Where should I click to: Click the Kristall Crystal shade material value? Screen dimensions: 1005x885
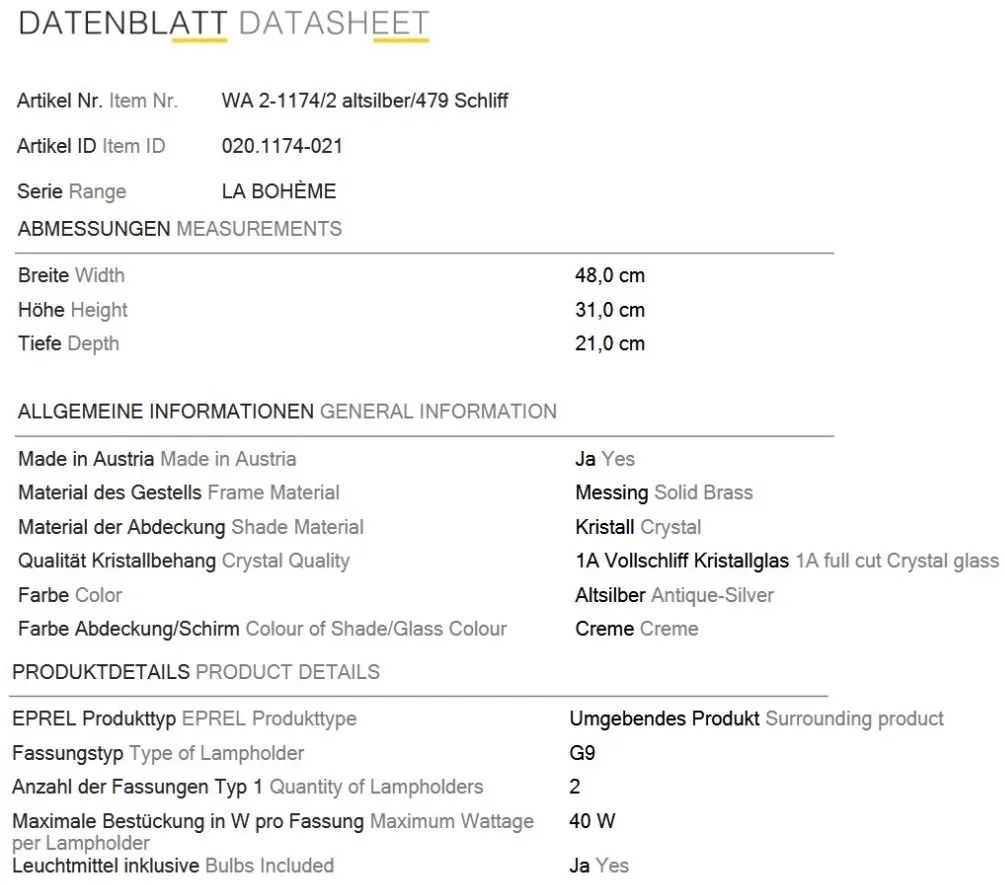638,527
